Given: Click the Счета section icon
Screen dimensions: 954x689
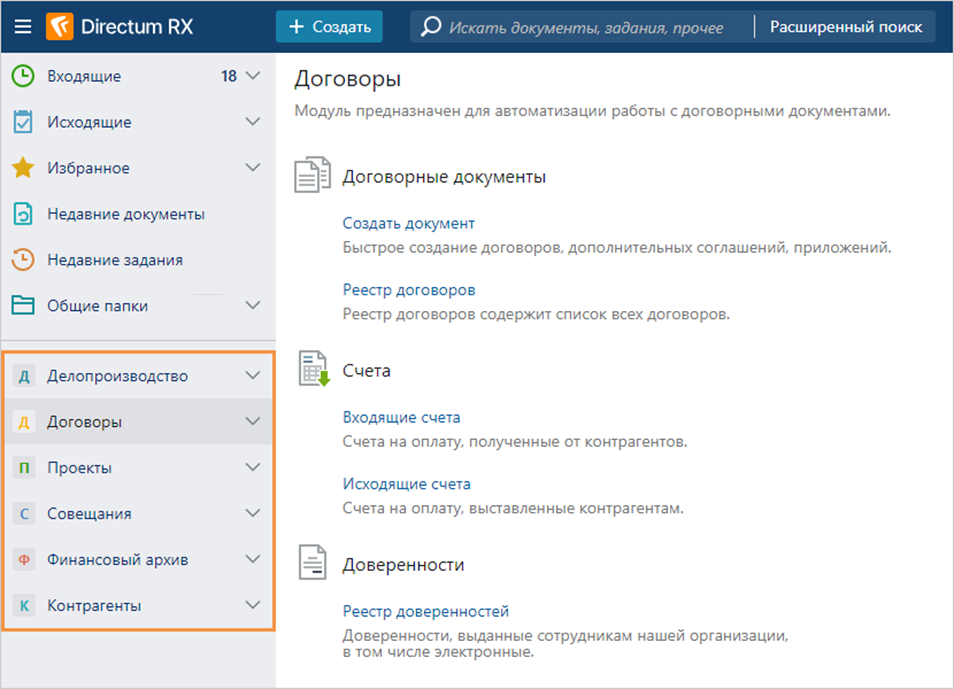Looking at the screenshot, I should [314, 369].
